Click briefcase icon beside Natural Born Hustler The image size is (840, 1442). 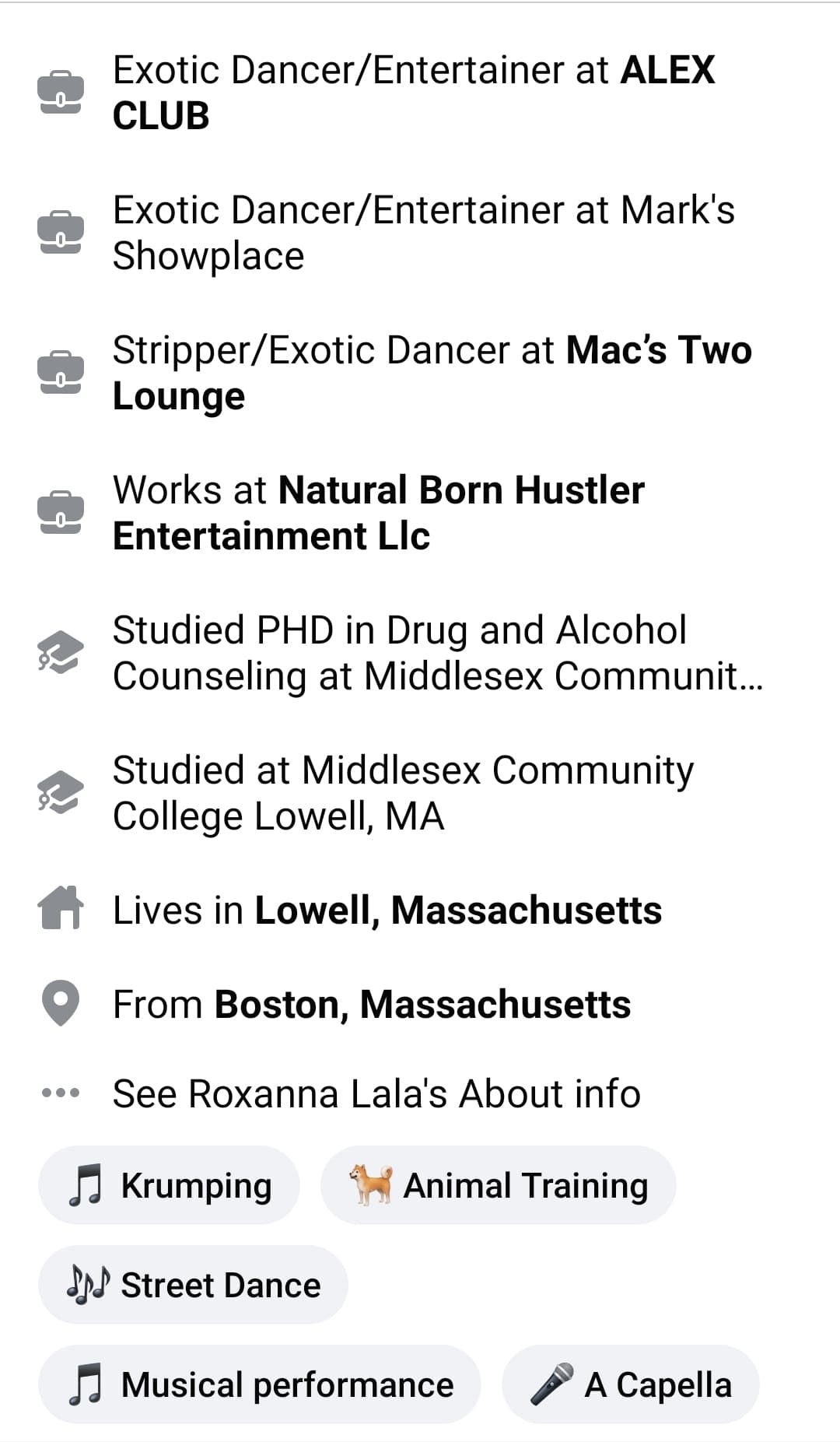tap(60, 513)
